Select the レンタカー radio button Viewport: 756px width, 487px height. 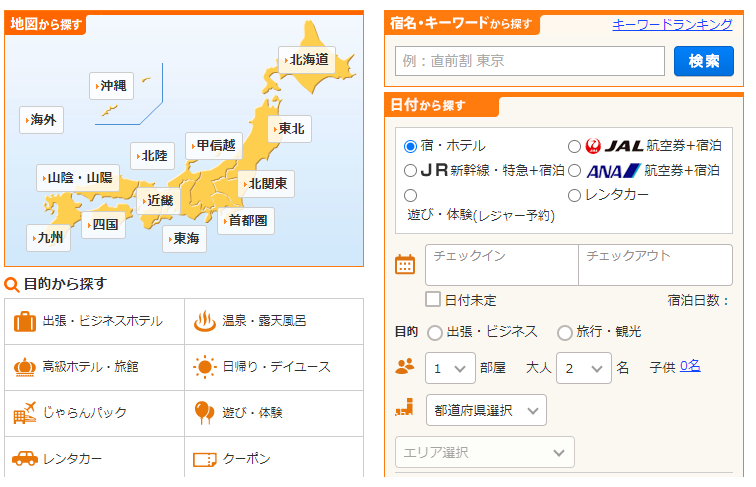pos(575,195)
